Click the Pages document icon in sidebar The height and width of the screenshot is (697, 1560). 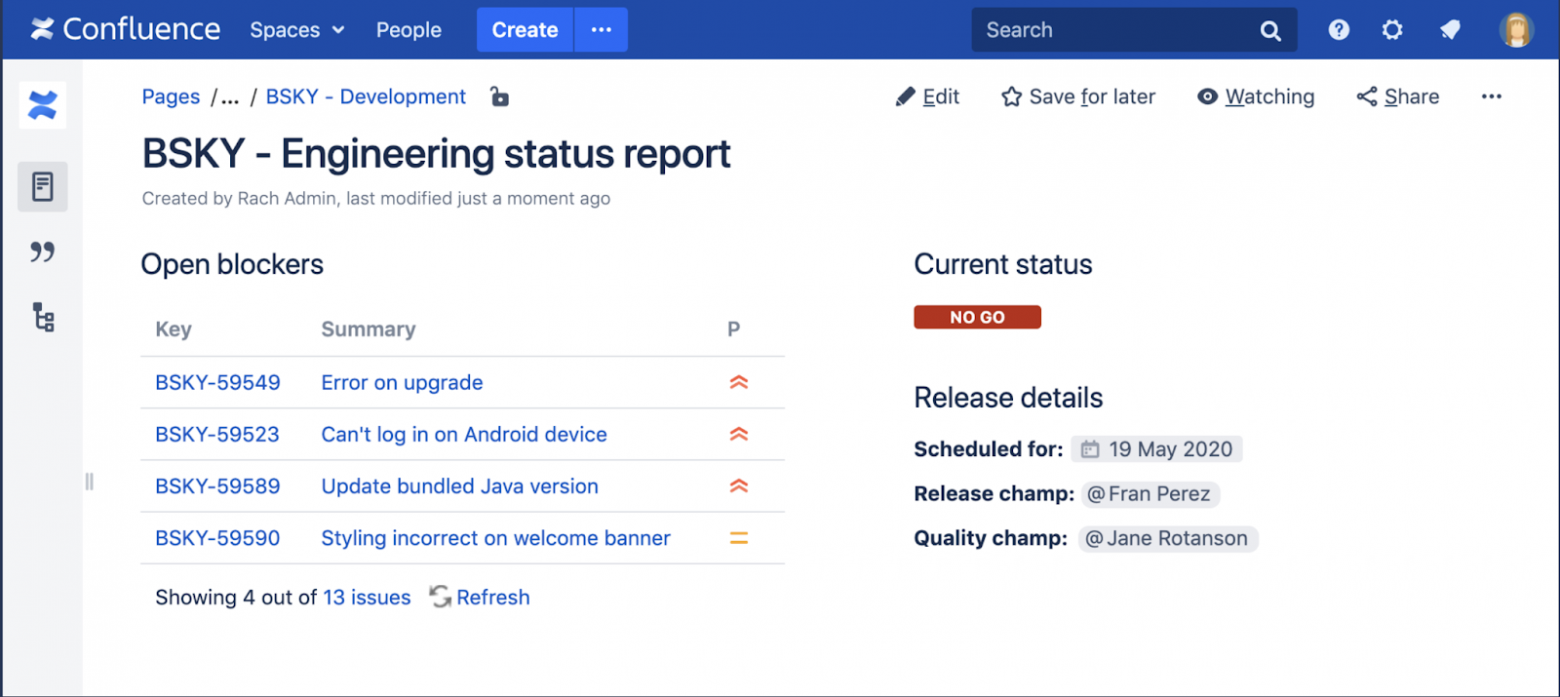(x=42, y=186)
